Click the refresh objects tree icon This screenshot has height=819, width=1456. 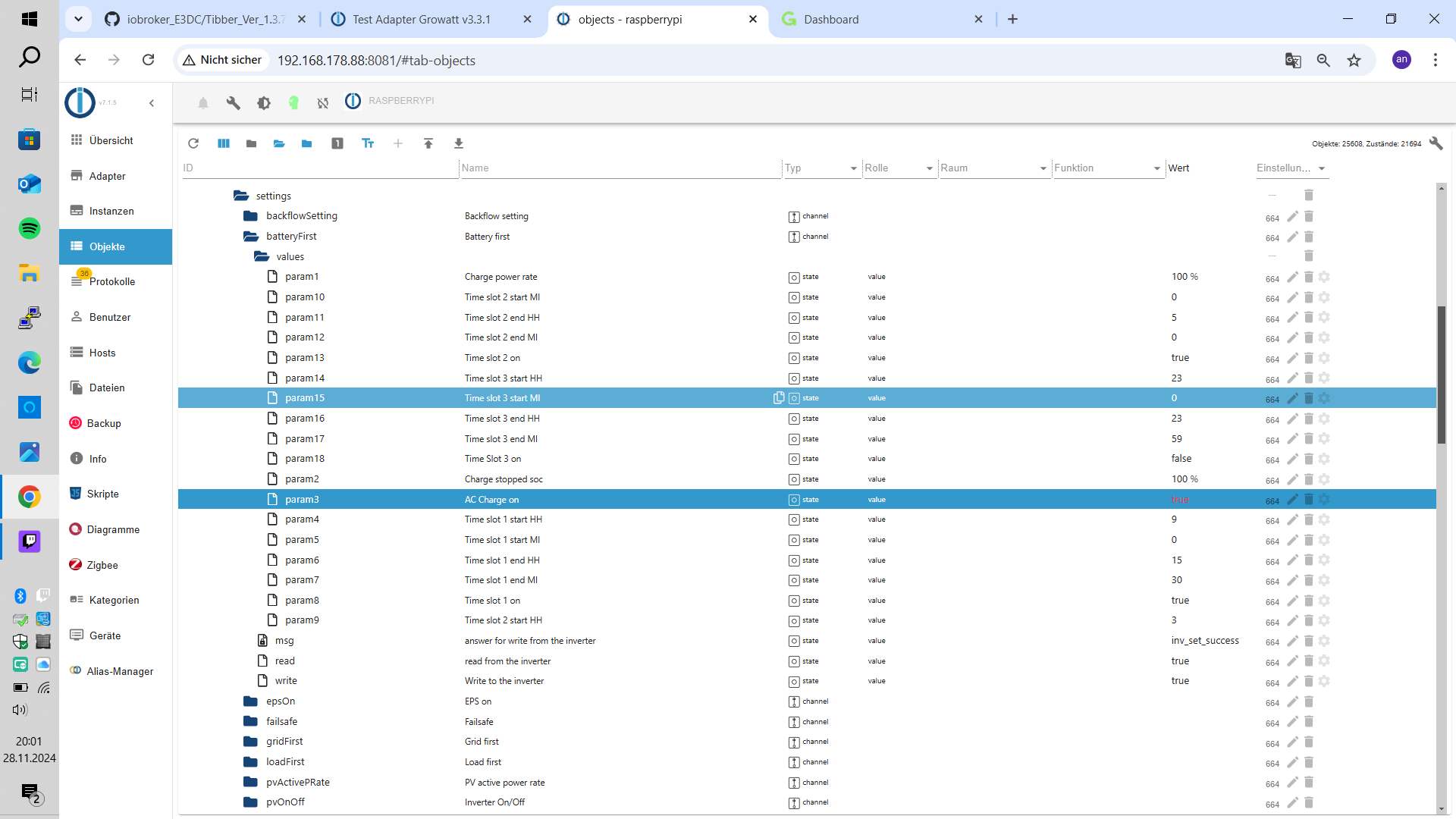tap(193, 143)
